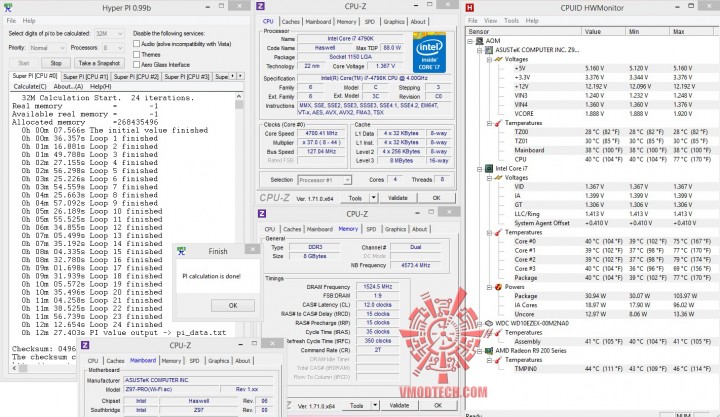The image size is (720, 417).
Task: Click OK in the Finish dialog
Action: pyautogui.click(x=233, y=305)
